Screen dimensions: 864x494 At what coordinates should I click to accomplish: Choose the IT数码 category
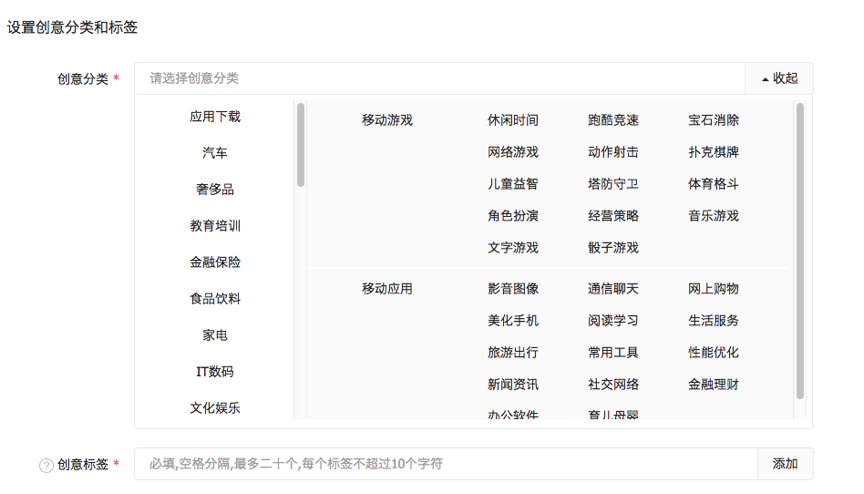point(215,371)
